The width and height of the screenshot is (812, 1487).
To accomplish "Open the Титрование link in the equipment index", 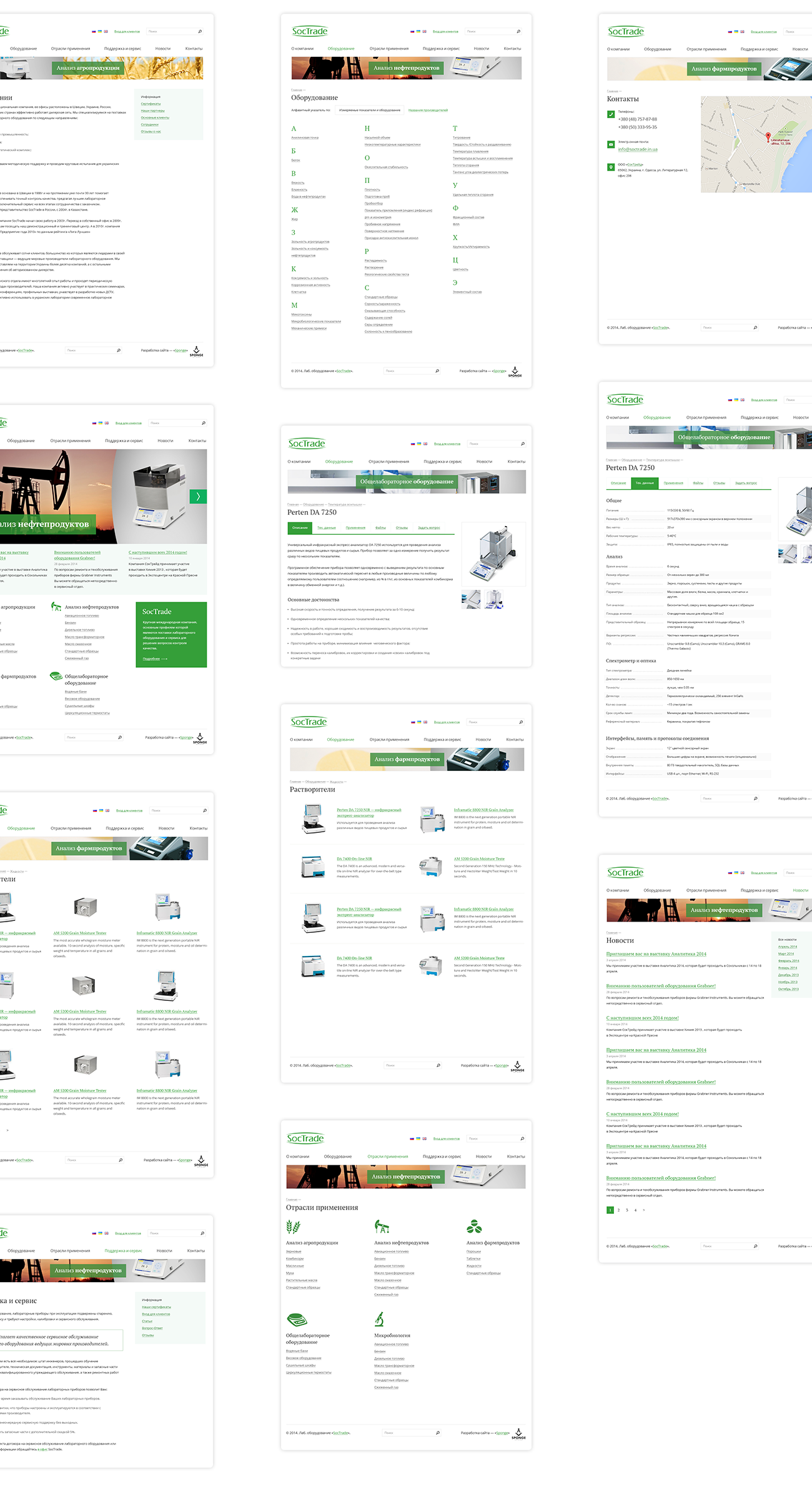I will pos(462,137).
